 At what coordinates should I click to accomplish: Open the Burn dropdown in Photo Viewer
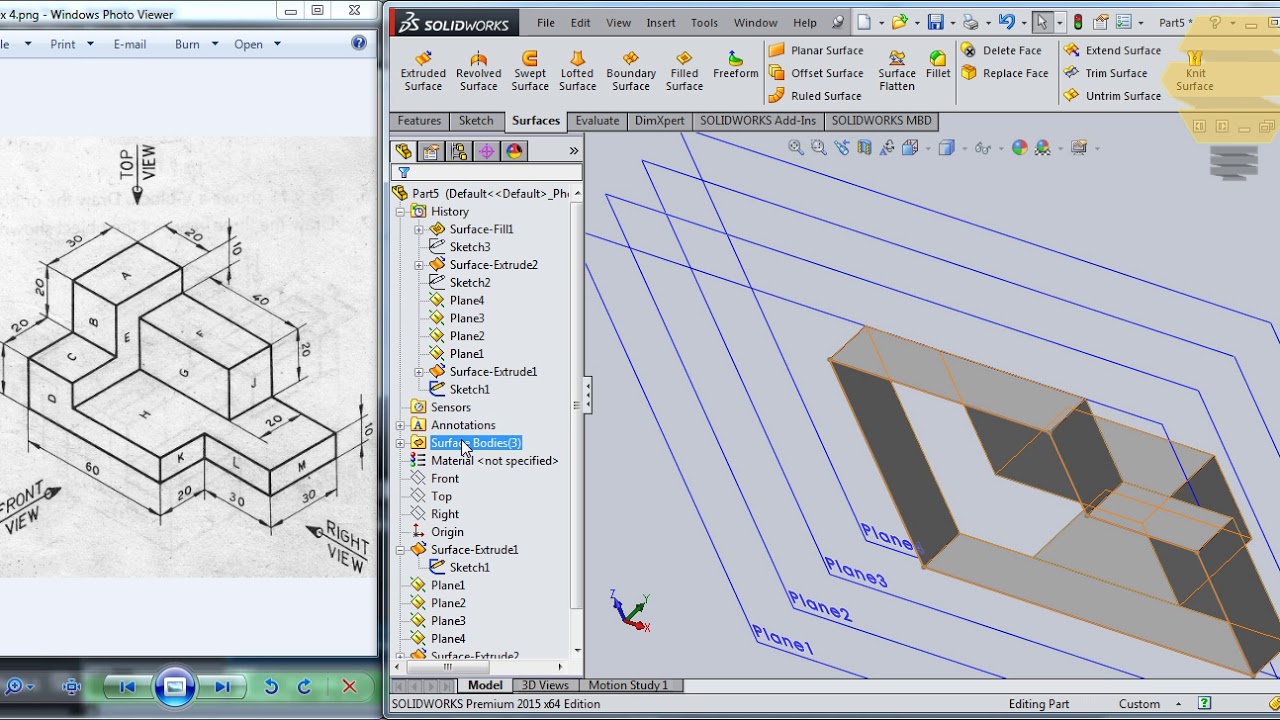click(x=215, y=44)
